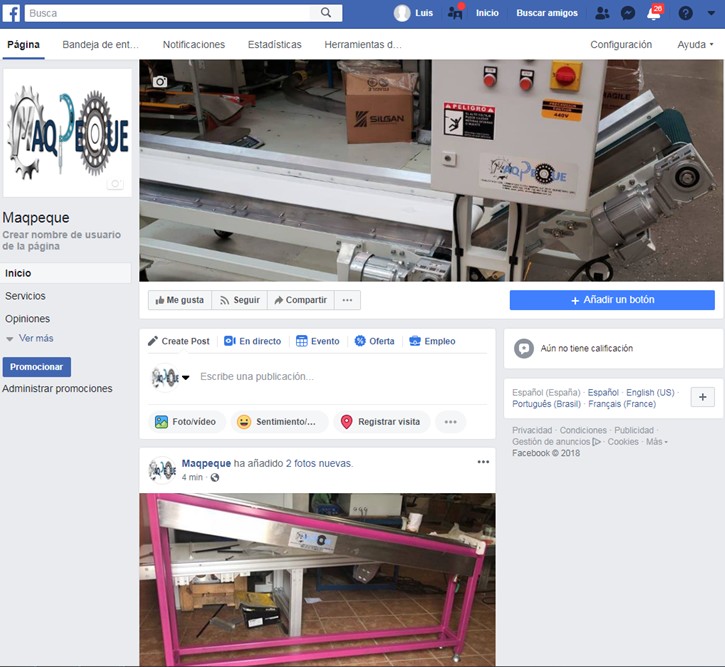
Task: Open Cookies footer link
Action: tap(623, 442)
